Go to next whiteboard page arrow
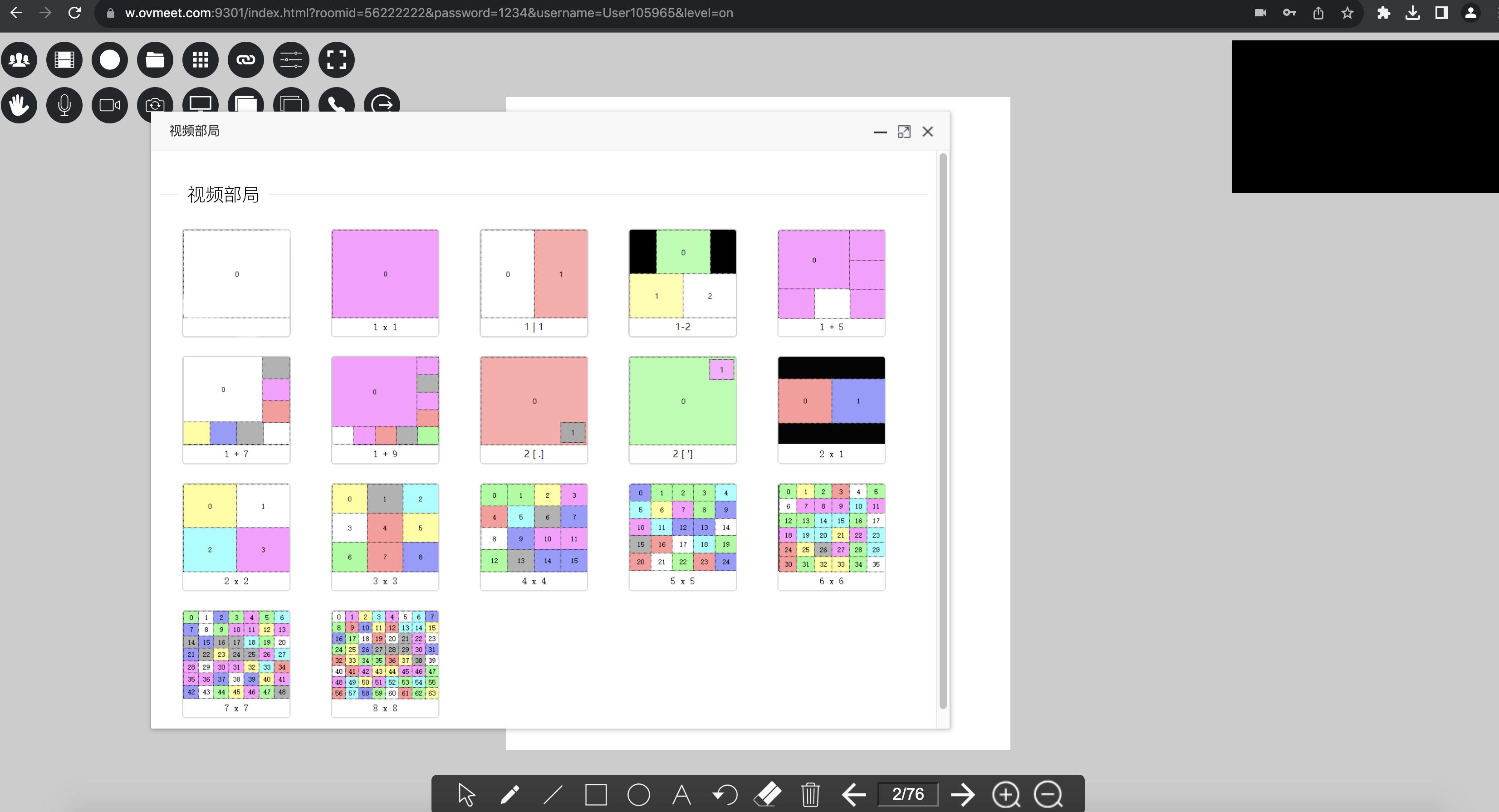 pyautogui.click(x=962, y=795)
